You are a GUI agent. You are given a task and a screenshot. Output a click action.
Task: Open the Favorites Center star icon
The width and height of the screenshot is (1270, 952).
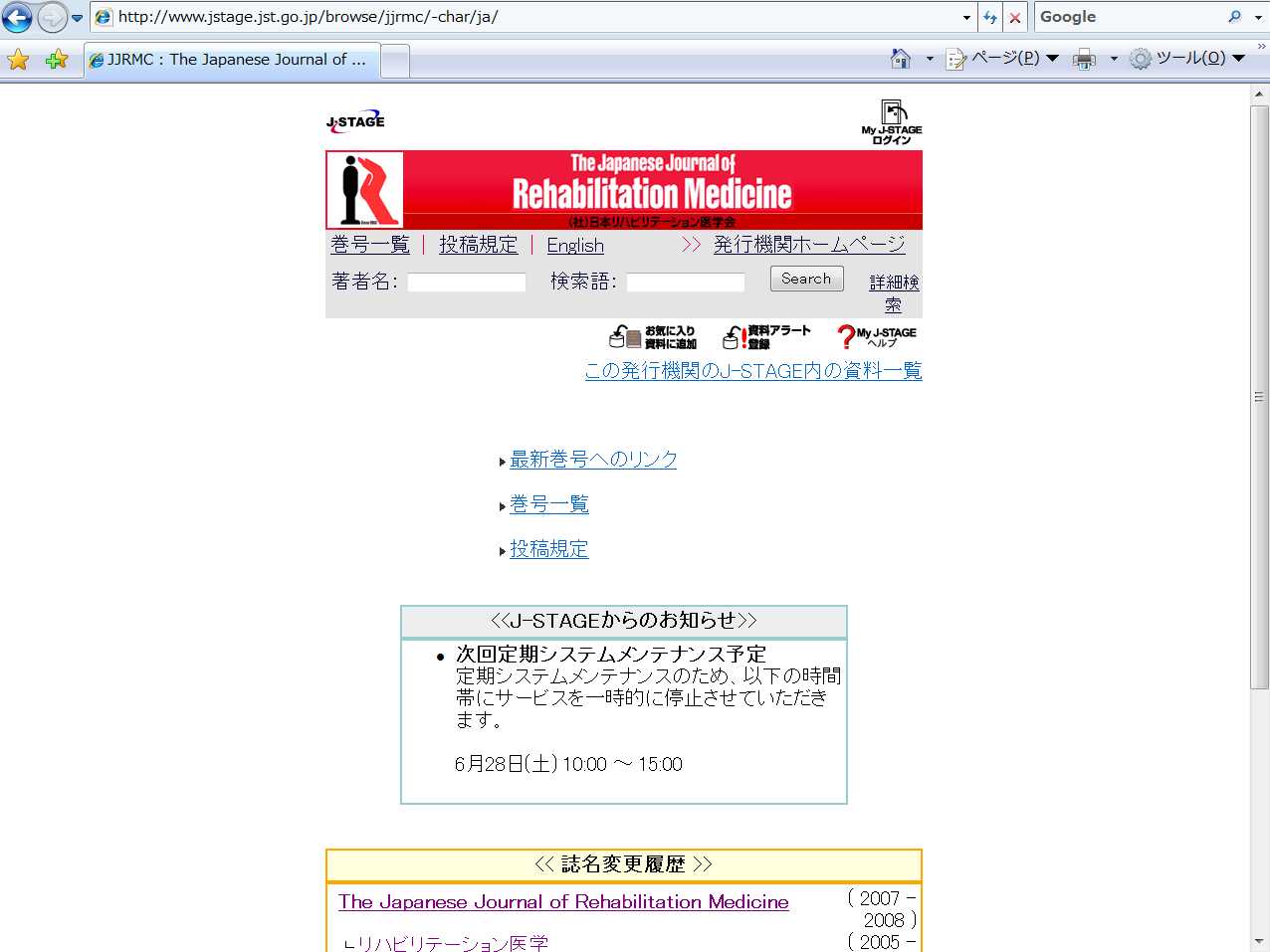[18, 60]
